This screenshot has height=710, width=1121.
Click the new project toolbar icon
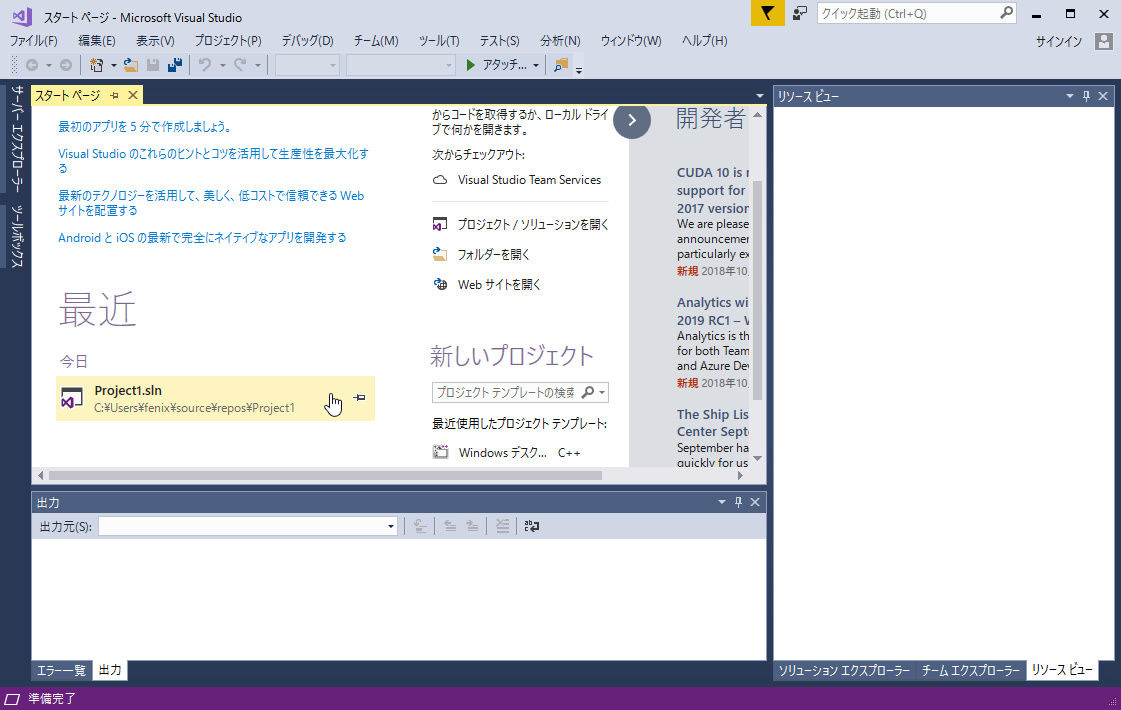tap(97, 65)
